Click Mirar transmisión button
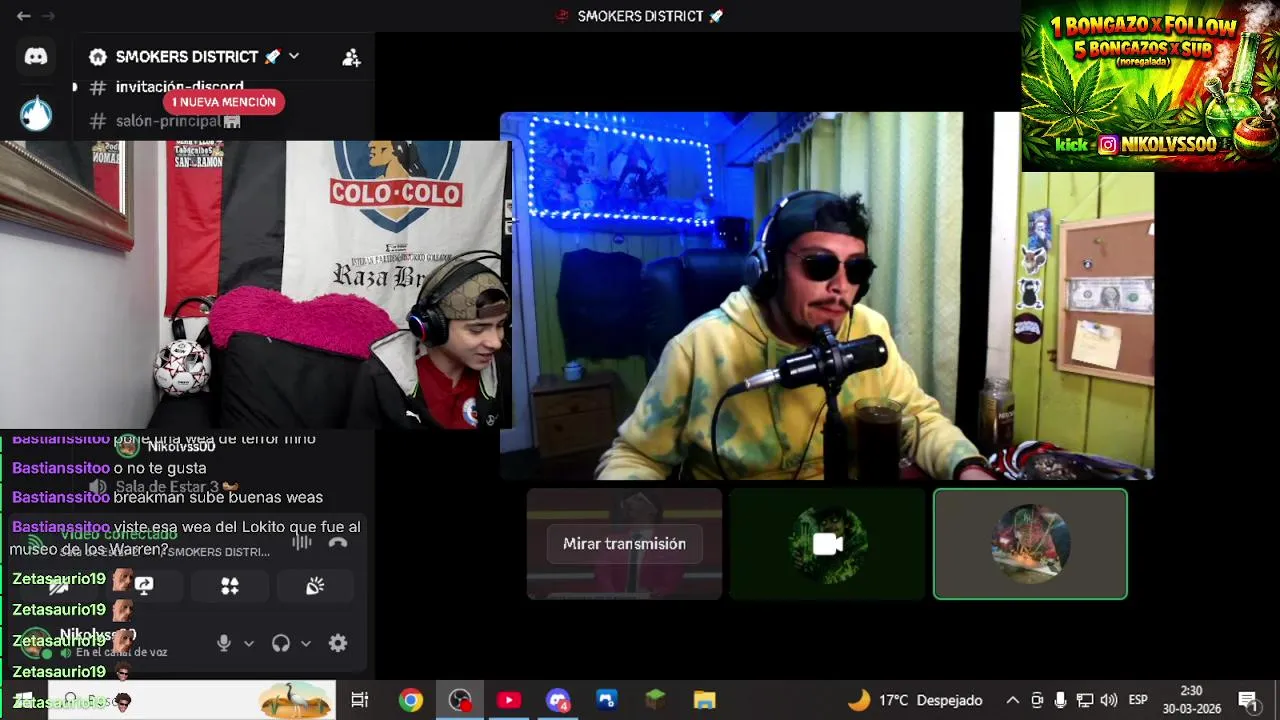 pyautogui.click(x=624, y=544)
